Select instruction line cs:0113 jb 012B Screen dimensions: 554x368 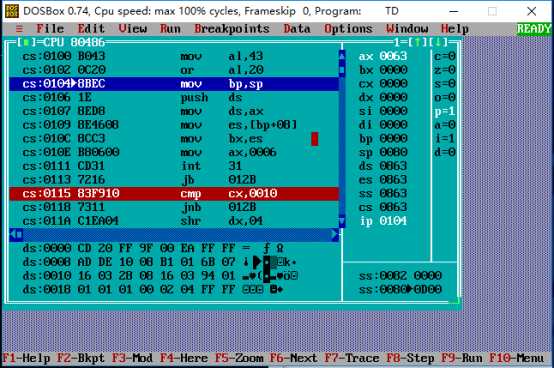(174, 180)
